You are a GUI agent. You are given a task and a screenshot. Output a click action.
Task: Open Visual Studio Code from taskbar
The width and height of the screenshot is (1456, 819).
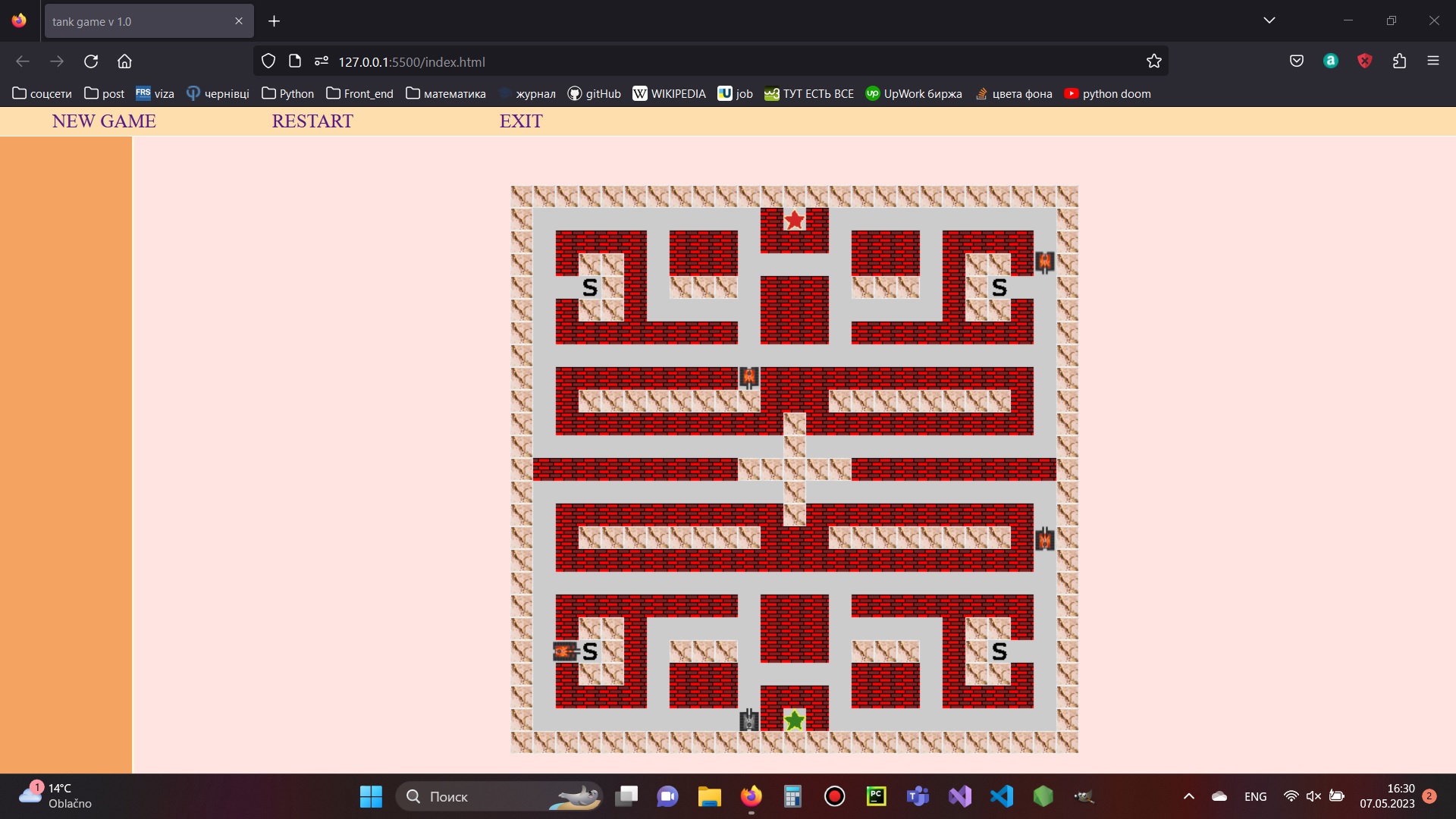tap(1001, 796)
